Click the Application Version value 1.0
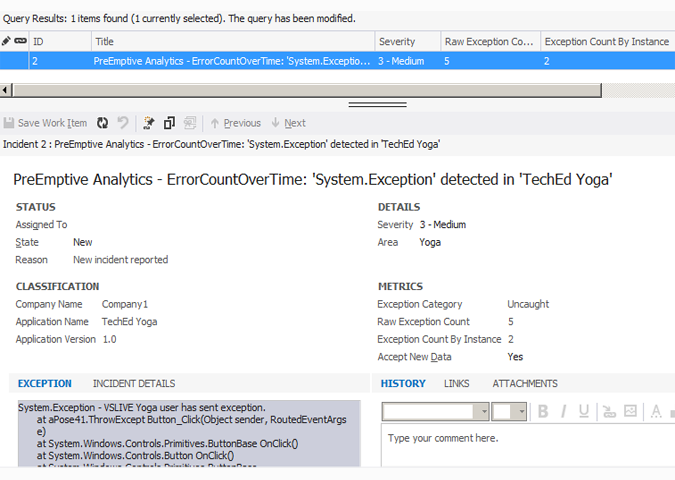Viewport: 675px width, 480px height. [x=109, y=339]
